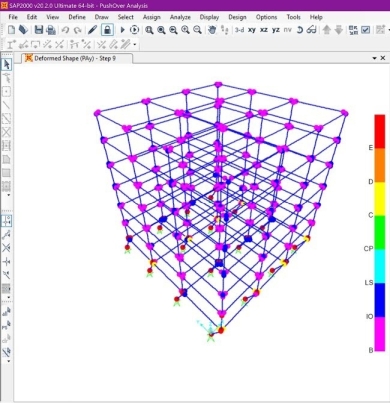Viewport: 390px width, 403px height.
Task: Set xy plane view
Action: click(x=252, y=30)
